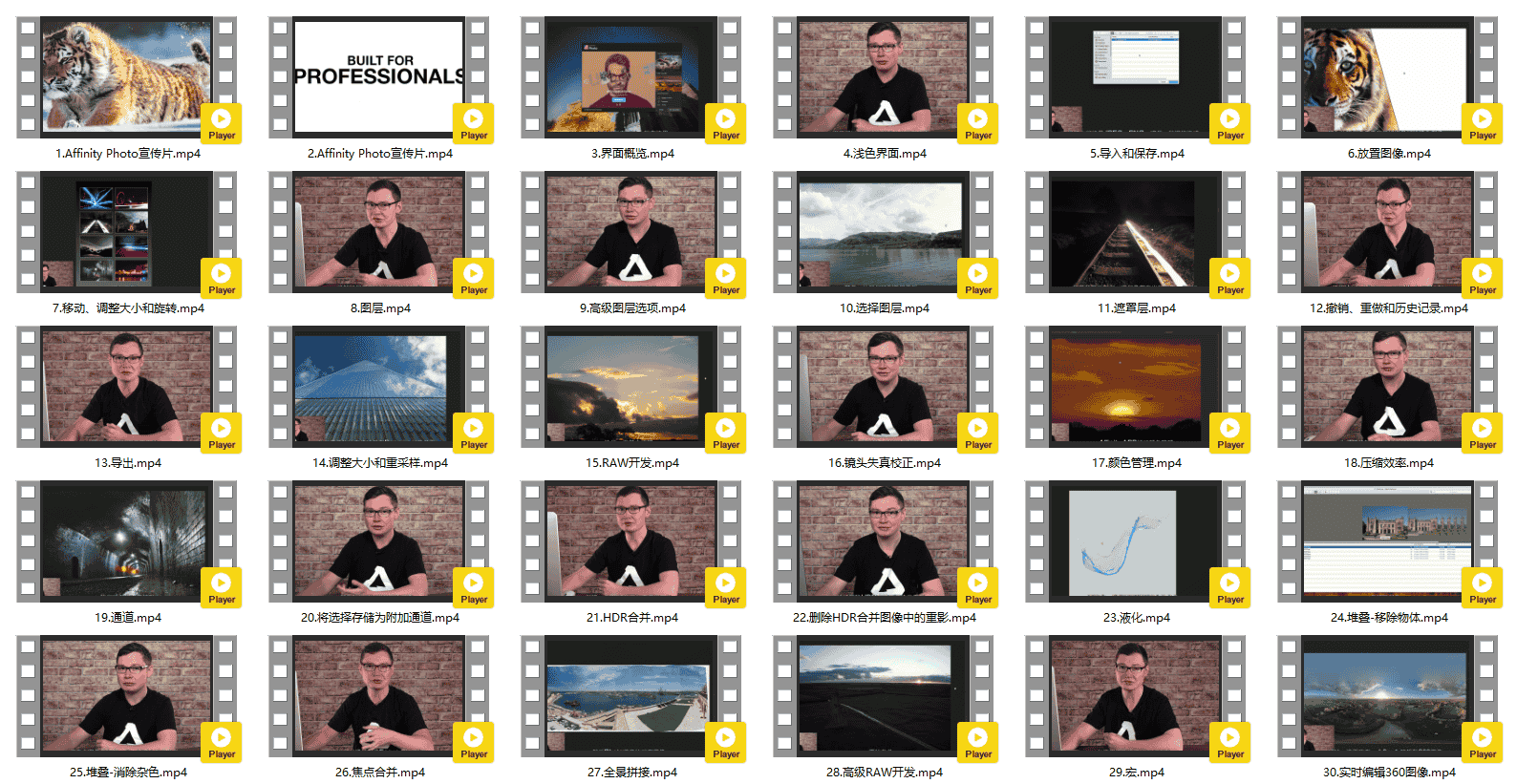Screen dimensions: 1517x784
Task: Select file name 13.导出.mp4
Action: 128,463
